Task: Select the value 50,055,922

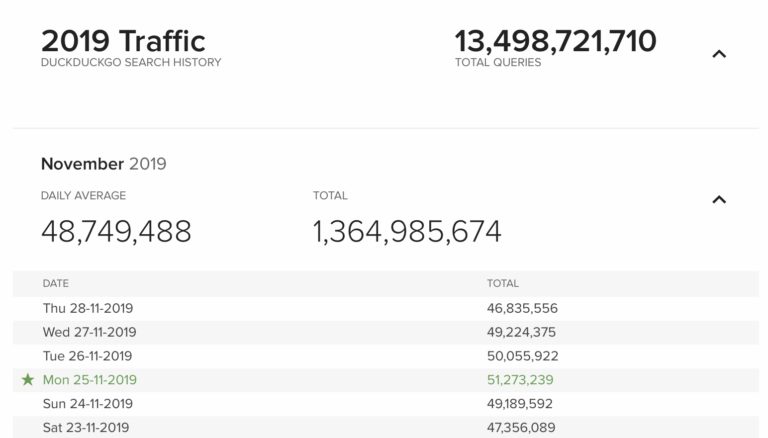Action: click(523, 356)
